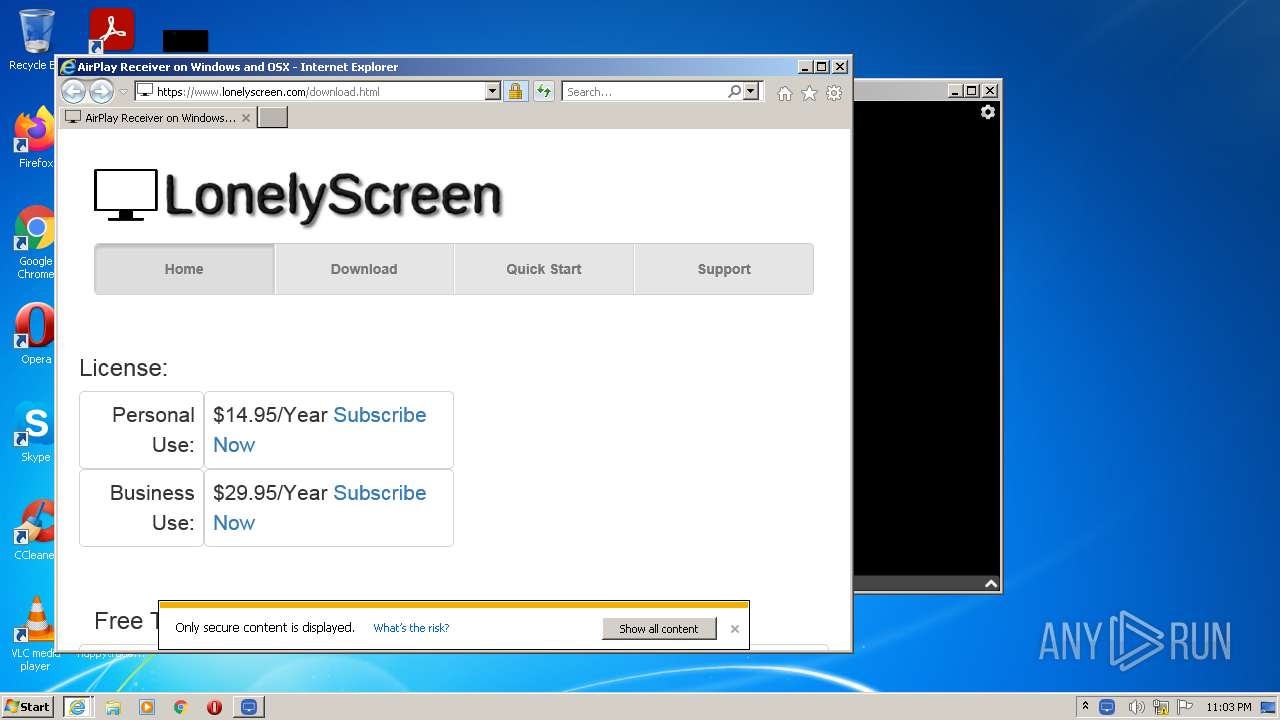Open a new blank tab
Screen dimensions: 1280x720
(x=273, y=118)
